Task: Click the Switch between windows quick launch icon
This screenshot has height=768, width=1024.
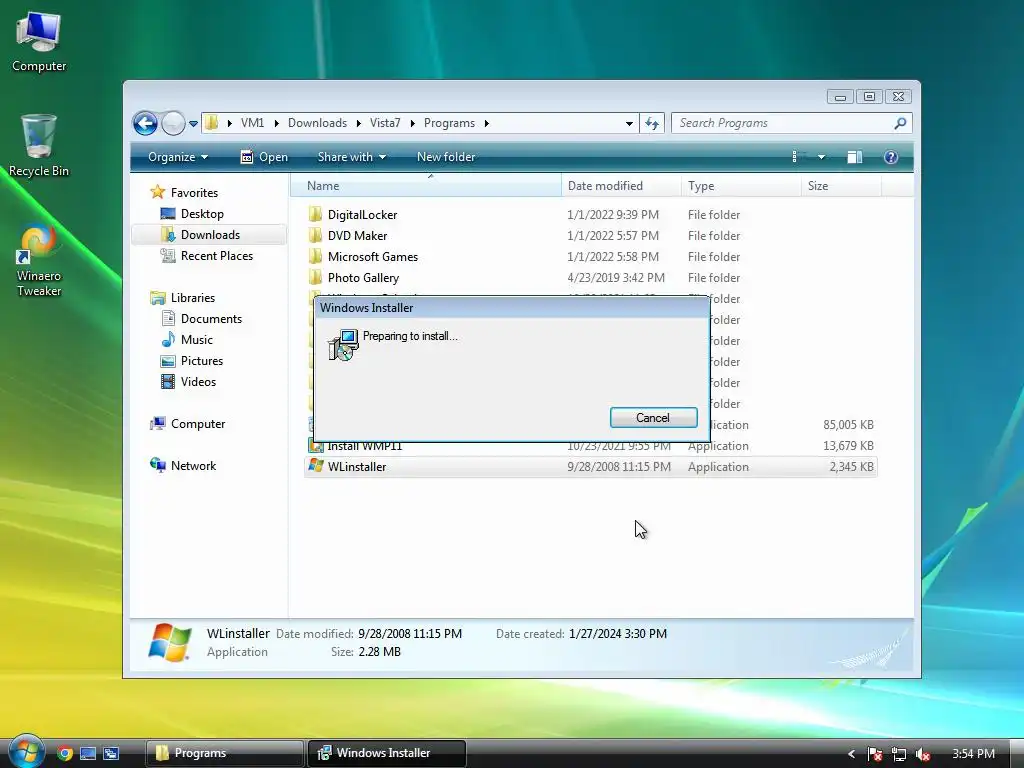Action: pos(111,753)
